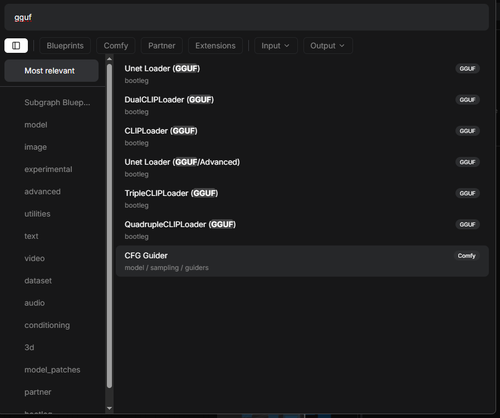Screen dimensions: 500x418
Task: Focus the search field containing gguf
Action: point(247,17)
